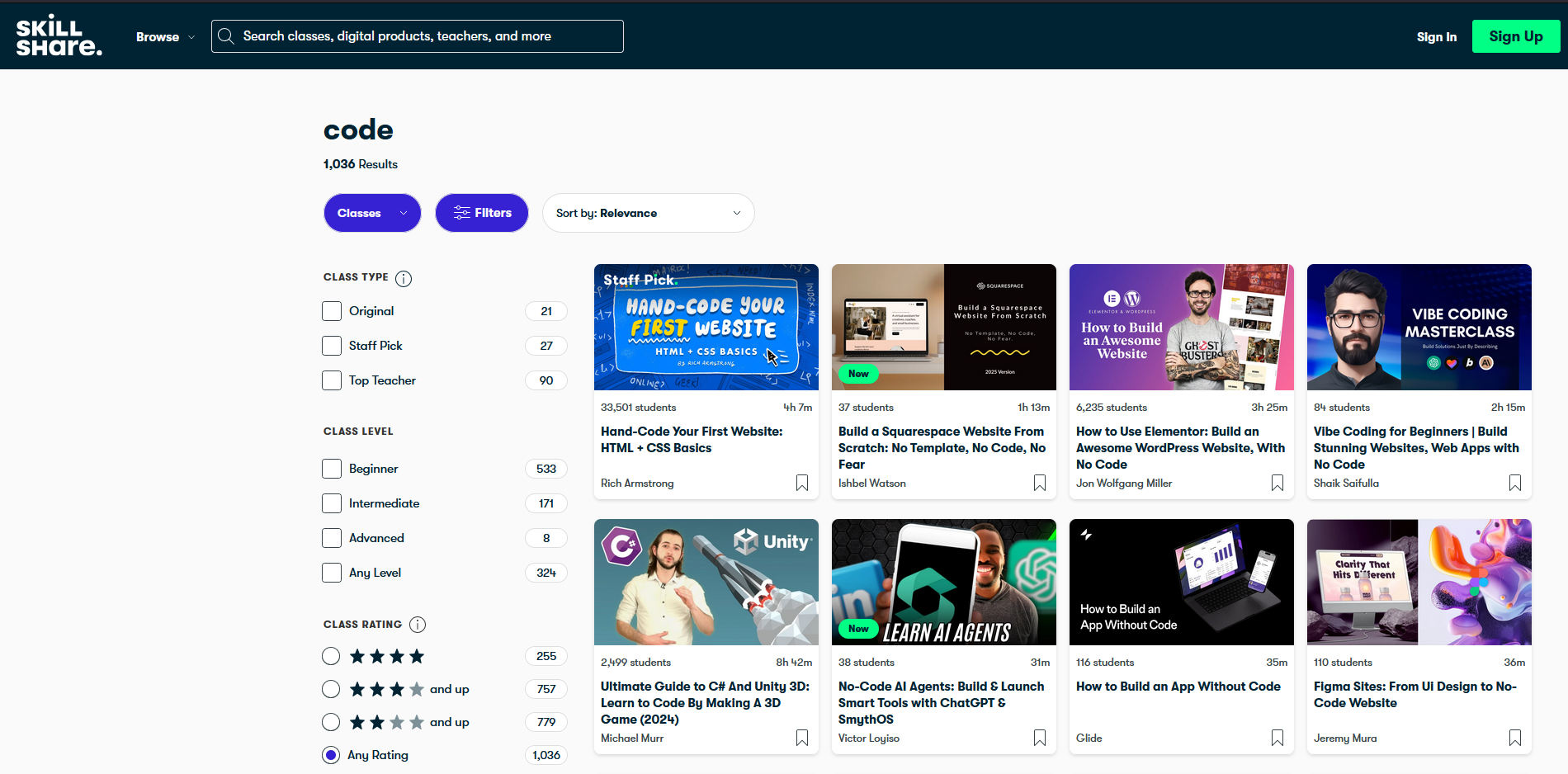Open How to Build an App thumbnail
Image resolution: width=1568 pixels, height=774 pixels.
click(x=1182, y=582)
